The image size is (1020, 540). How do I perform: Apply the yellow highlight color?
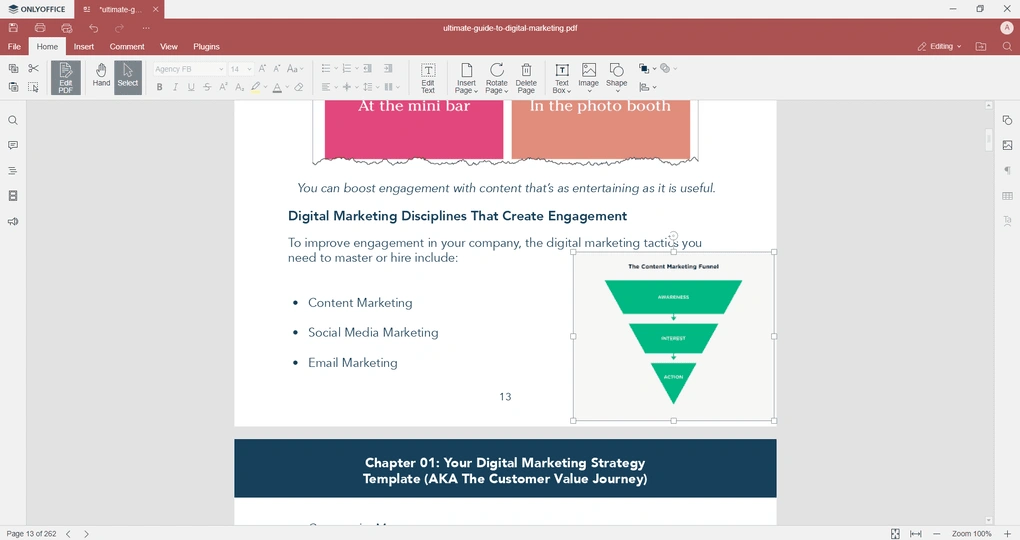click(x=256, y=87)
